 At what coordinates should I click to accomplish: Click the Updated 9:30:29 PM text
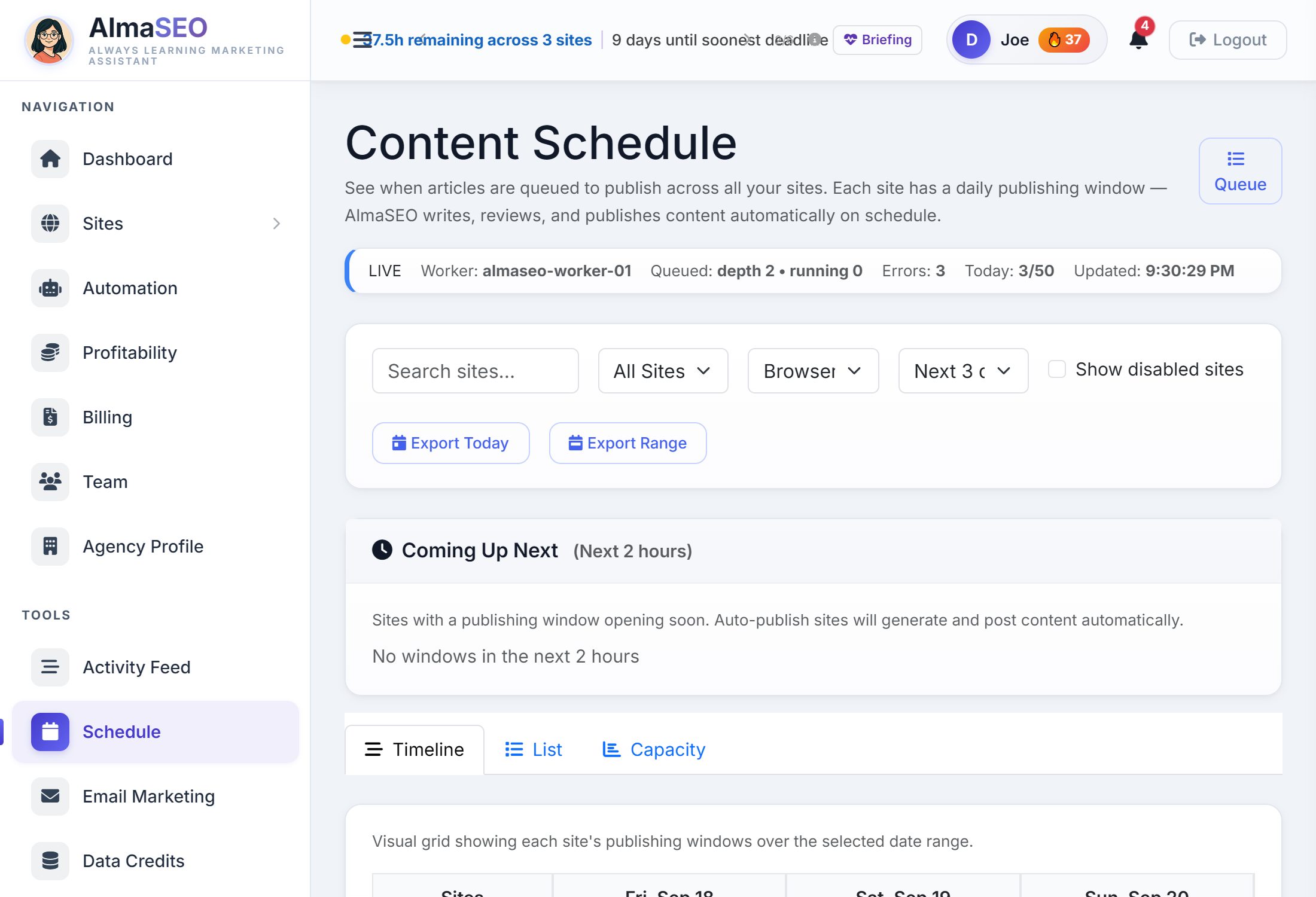[1154, 271]
